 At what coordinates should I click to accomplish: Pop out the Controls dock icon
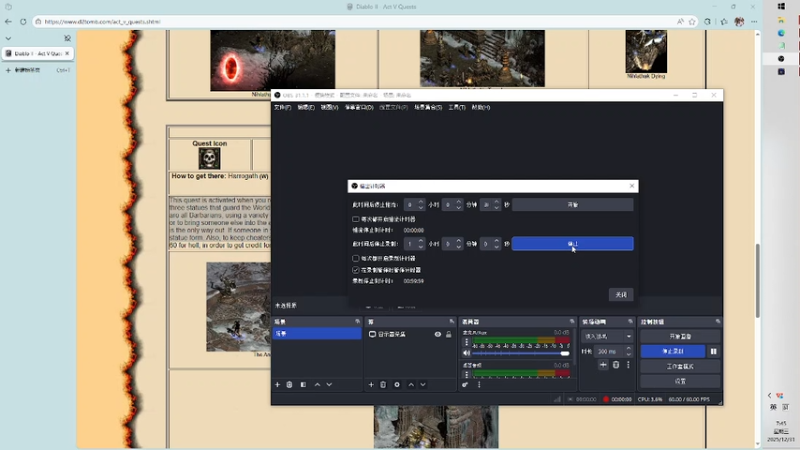718,321
